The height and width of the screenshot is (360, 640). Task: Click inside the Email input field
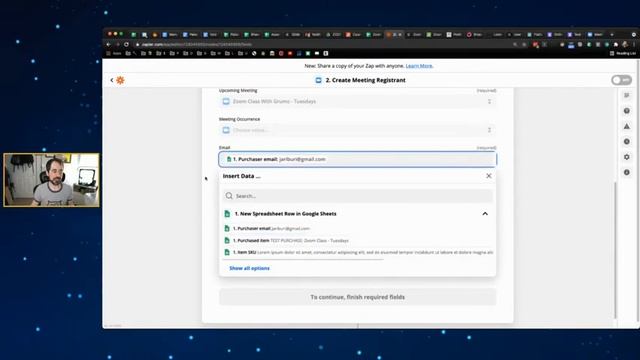(x=358, y=159)
